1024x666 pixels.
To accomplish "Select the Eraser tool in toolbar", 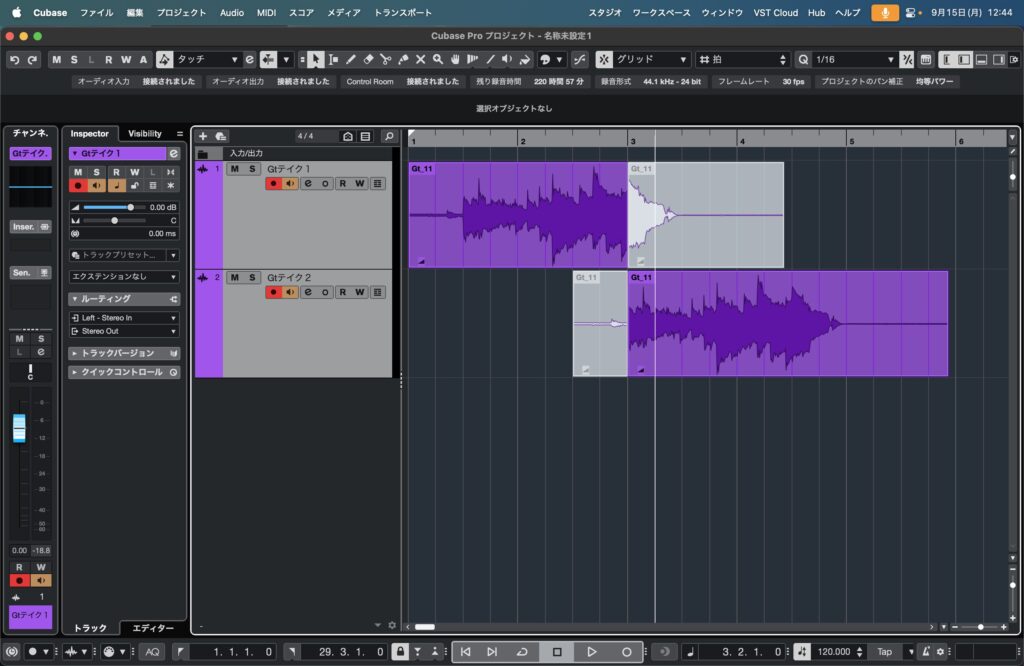I will pos(368,60).
